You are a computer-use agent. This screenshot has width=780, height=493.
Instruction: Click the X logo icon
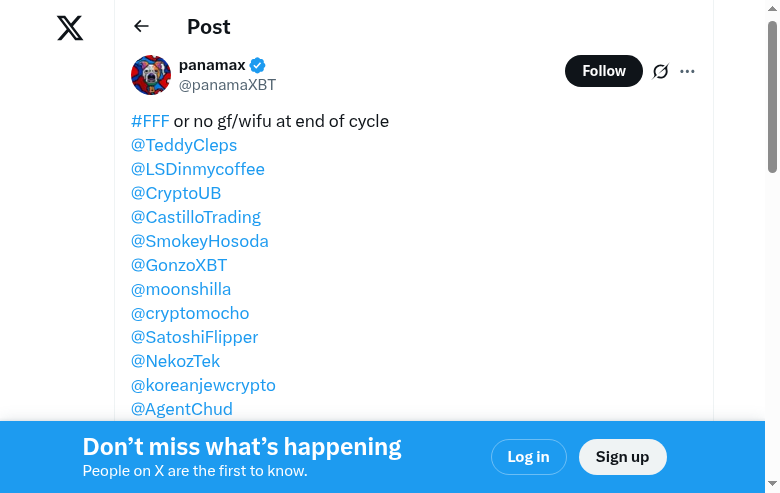tap(70, 28)
